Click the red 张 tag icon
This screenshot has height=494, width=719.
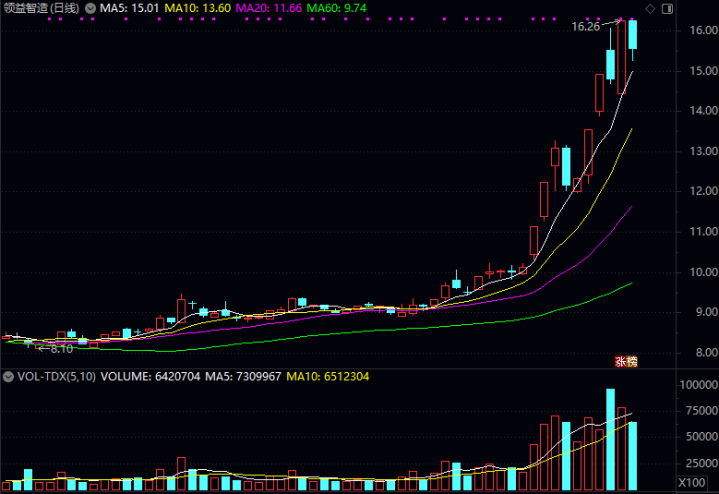[619, 360]
